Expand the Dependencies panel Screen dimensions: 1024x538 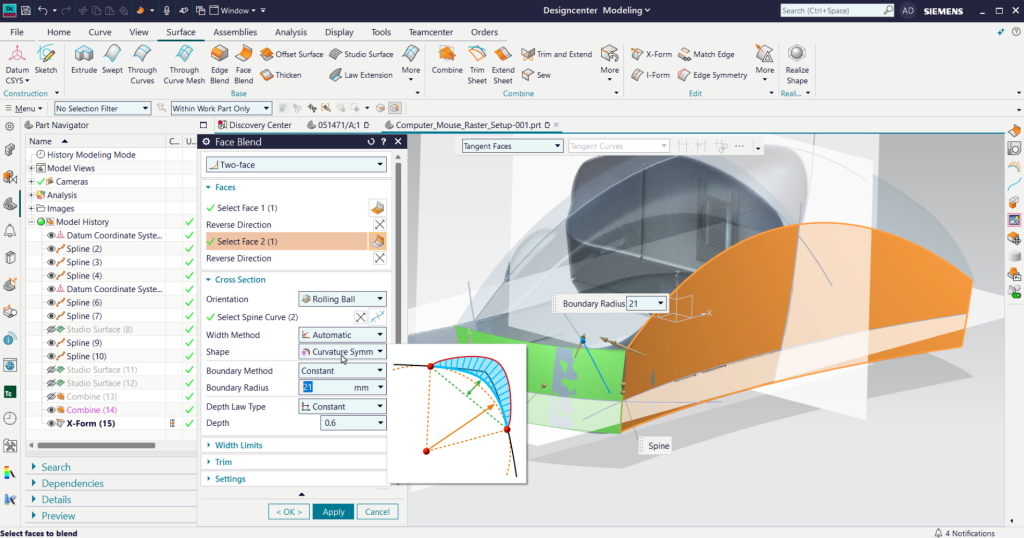[x=72, y=484]
